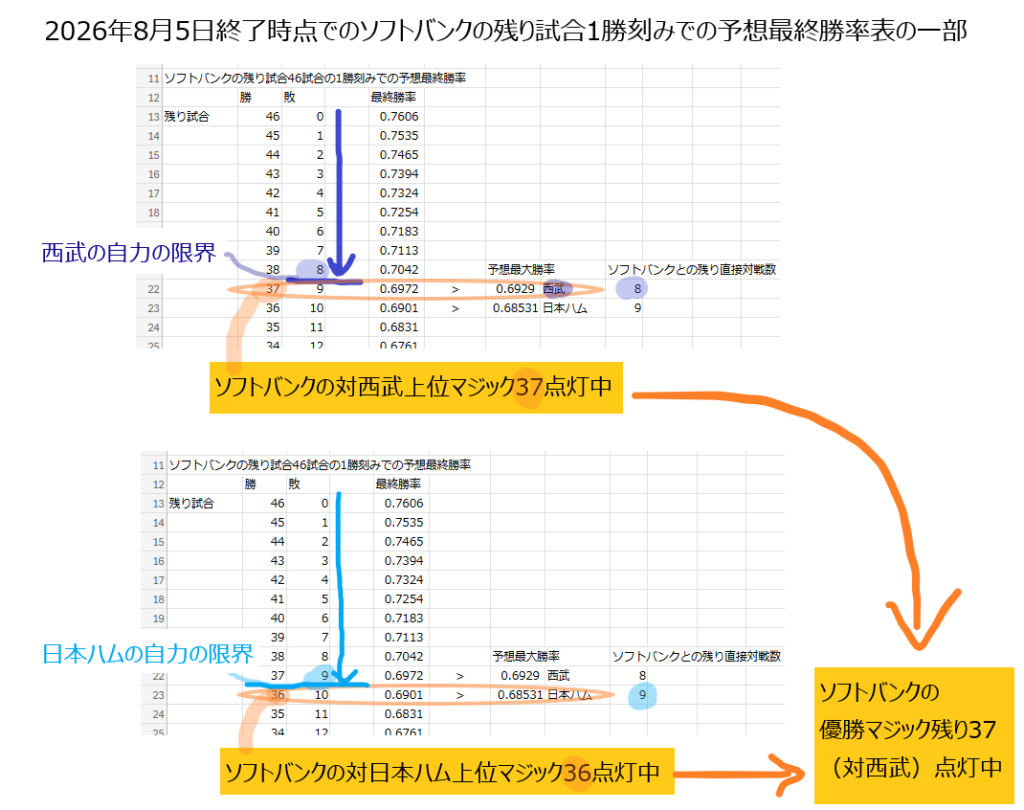Click the 勝 column header in the upper spreadsheet

point(246,97)
